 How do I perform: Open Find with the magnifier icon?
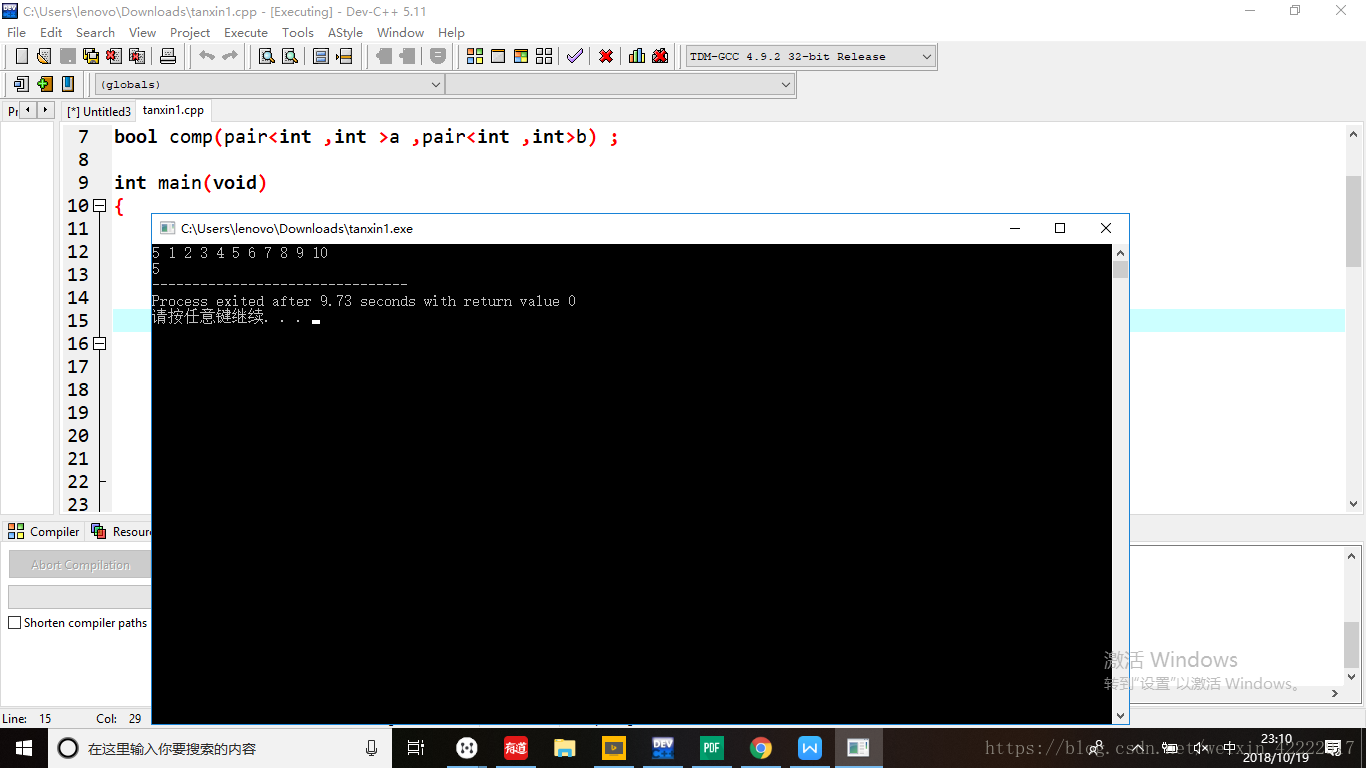pyautogui.click(x=266, y=56)
